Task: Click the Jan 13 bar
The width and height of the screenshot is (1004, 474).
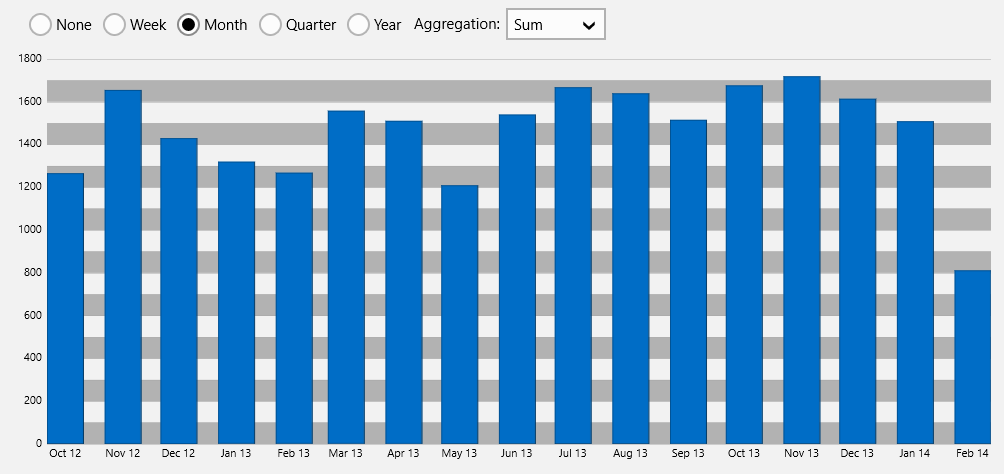Action: click(x=236, y=302)
